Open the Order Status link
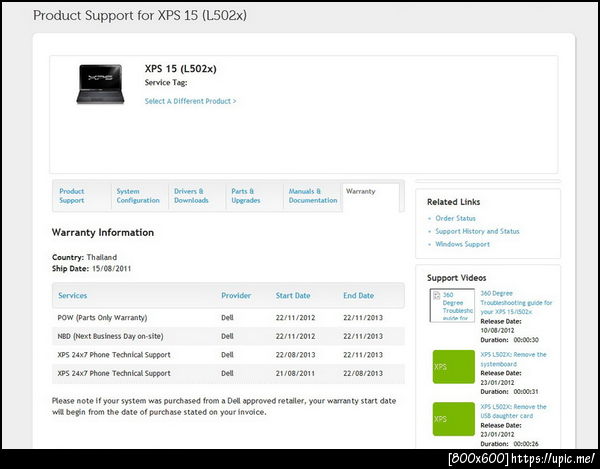 [x=455, y=218]
